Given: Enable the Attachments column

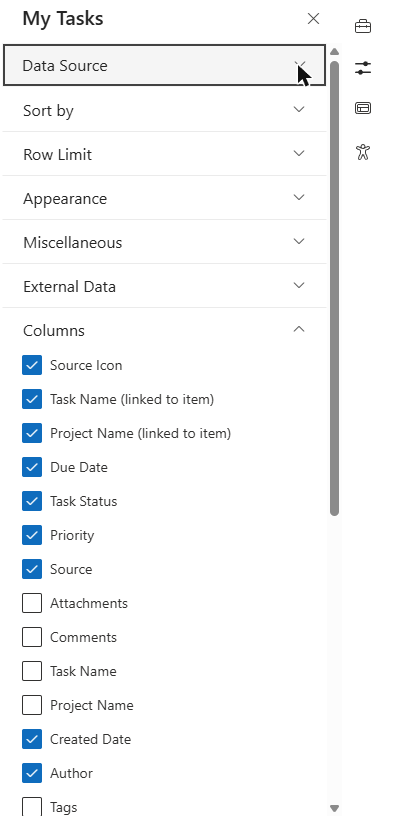Looking at the screenshot, I should tap(32, 603).
